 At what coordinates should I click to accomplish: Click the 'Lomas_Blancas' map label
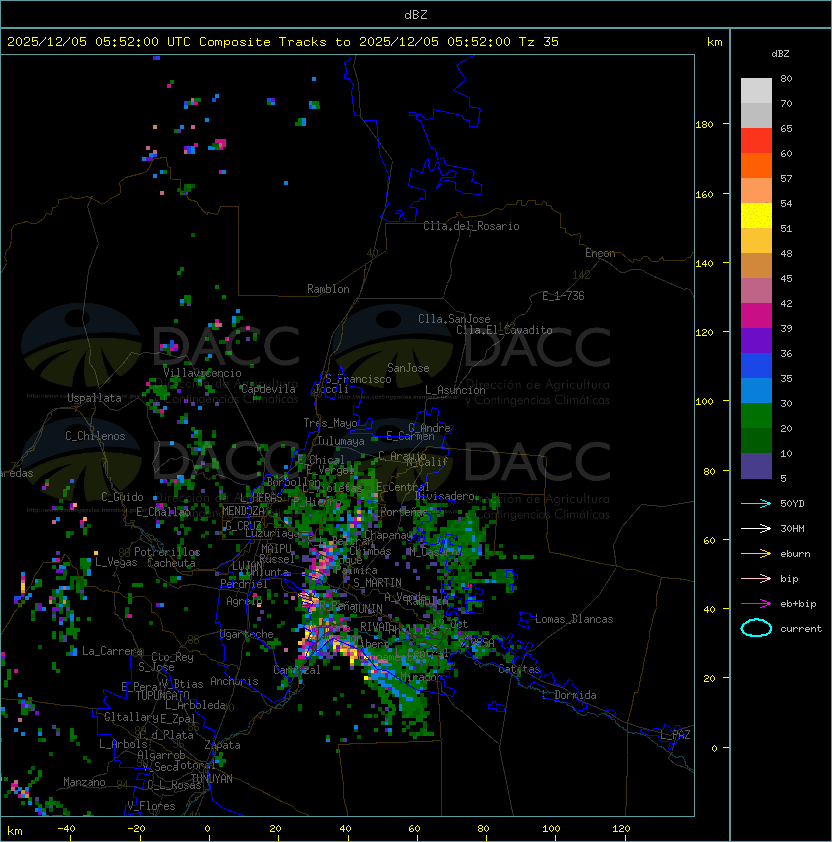click(x=574, y=619)
